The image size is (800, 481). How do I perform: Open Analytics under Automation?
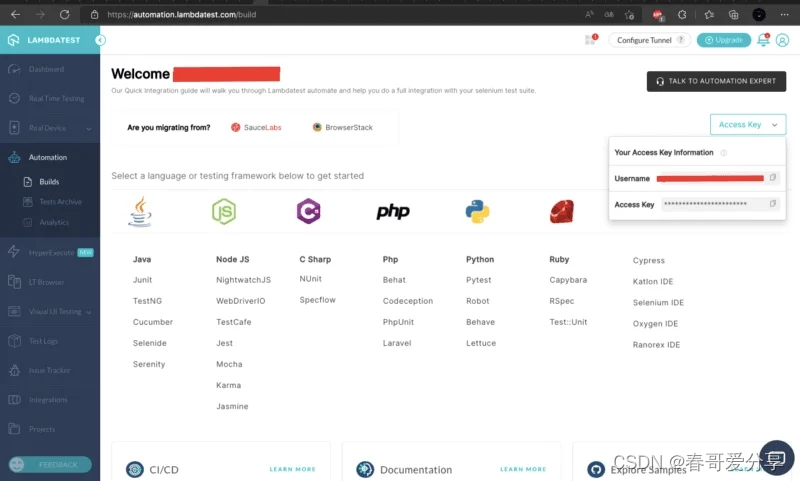[x=54, y=222]
